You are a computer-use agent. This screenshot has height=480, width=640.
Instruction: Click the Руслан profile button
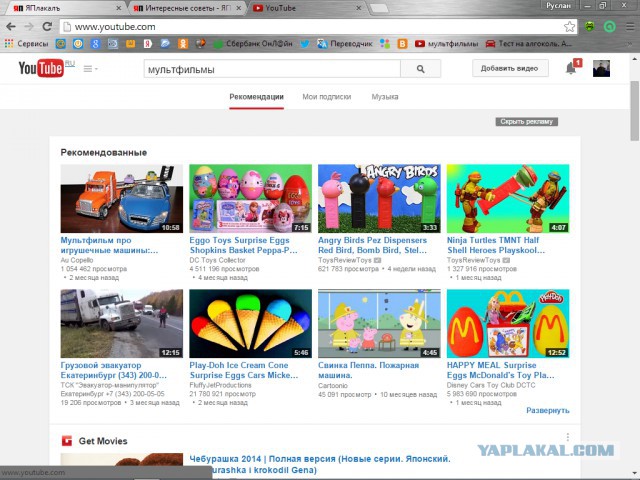click(558, 6)
